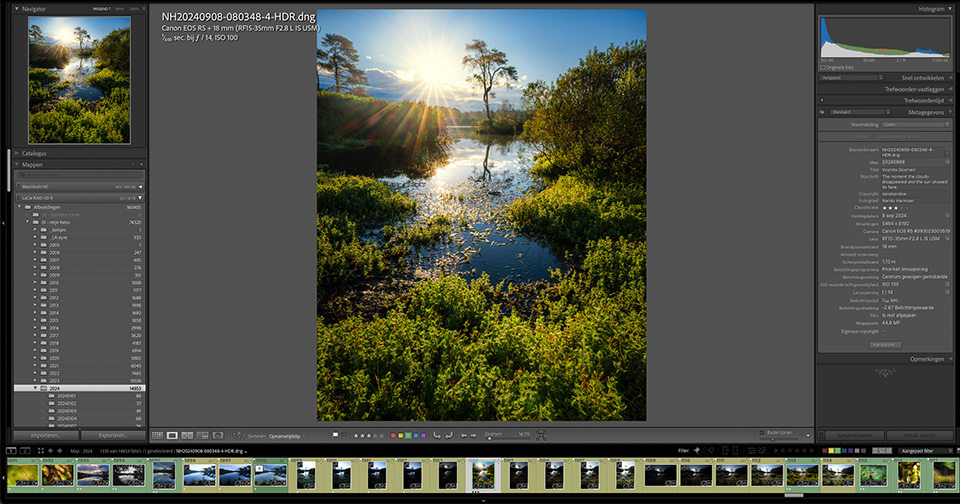Switch to Grid view in toolbar
Viewport: 960px width, 504px height.
coord(157,435)
